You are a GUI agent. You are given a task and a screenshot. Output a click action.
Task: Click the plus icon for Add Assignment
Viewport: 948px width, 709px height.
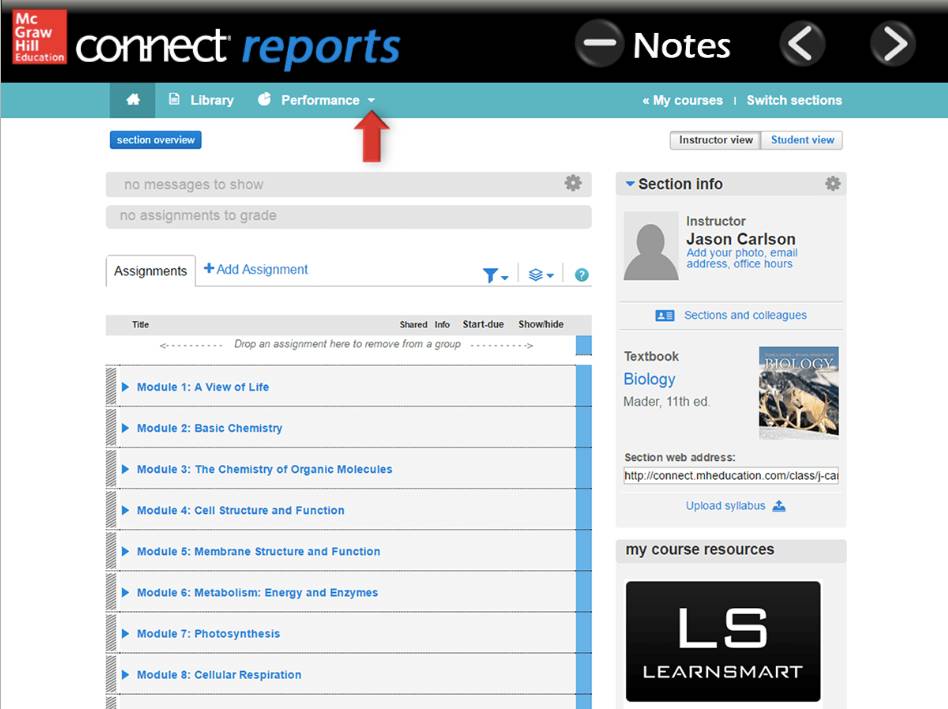click(x=209, y=268)
